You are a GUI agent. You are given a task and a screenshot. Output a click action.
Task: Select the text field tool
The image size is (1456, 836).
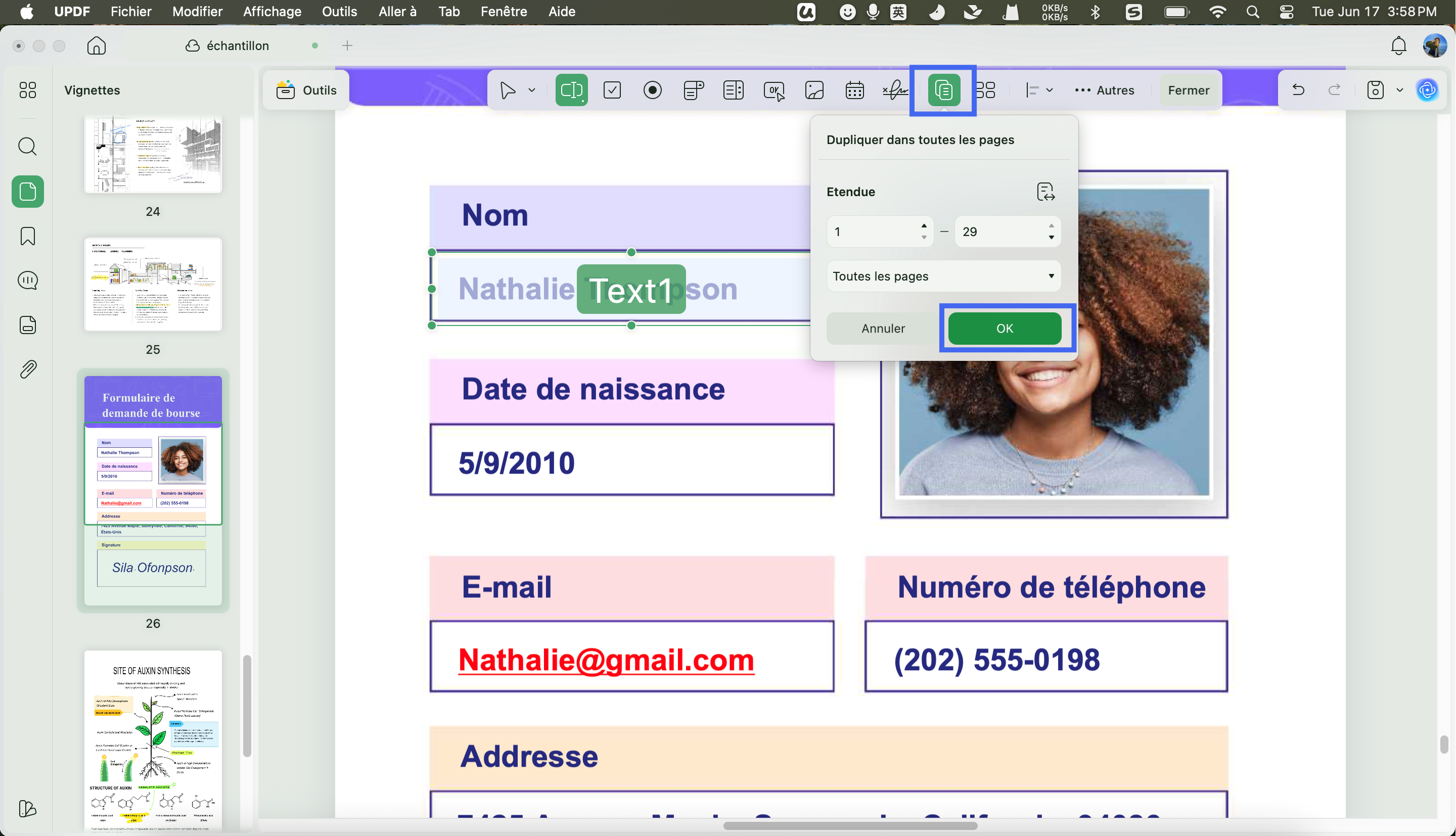[571, 90]
